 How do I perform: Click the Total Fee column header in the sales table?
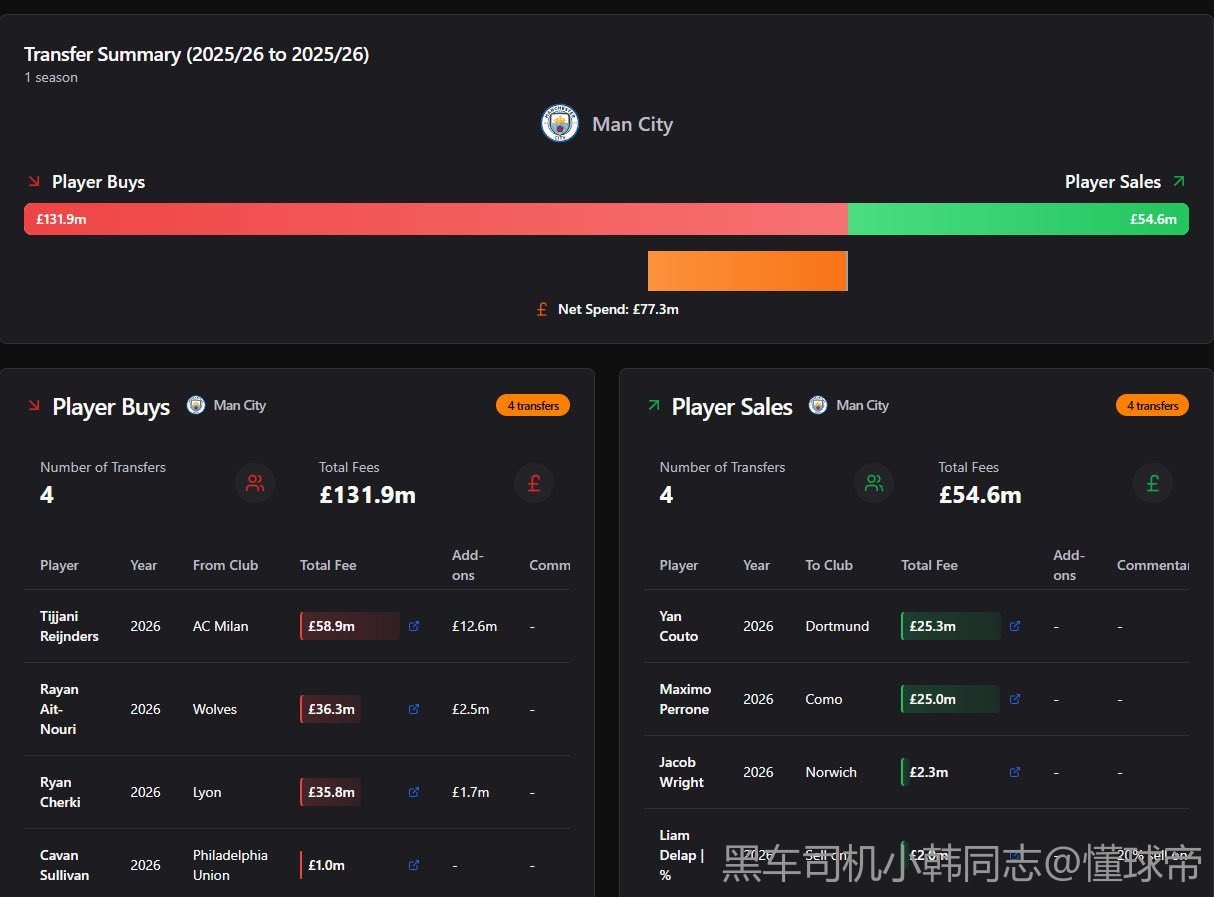tap(929, 565)
